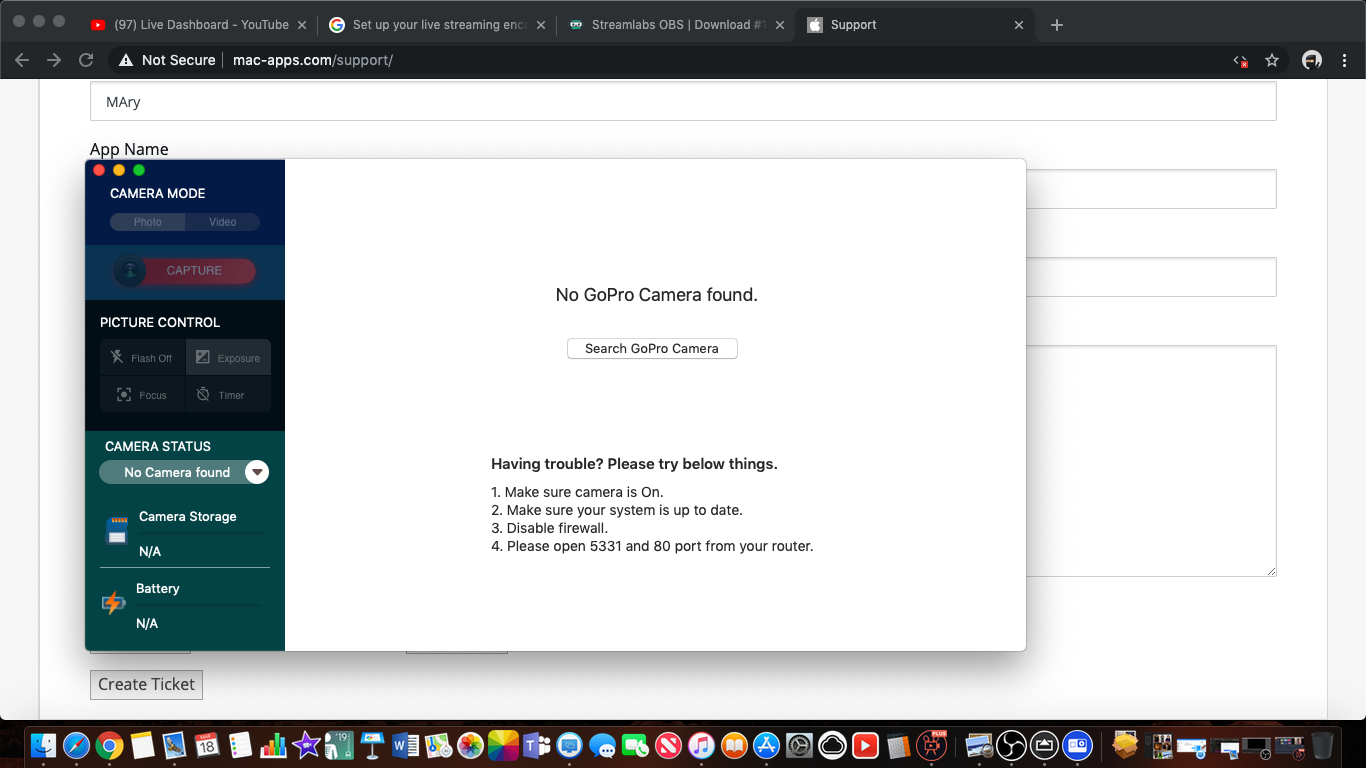Open Calendar from the Dock

[206, 744]
